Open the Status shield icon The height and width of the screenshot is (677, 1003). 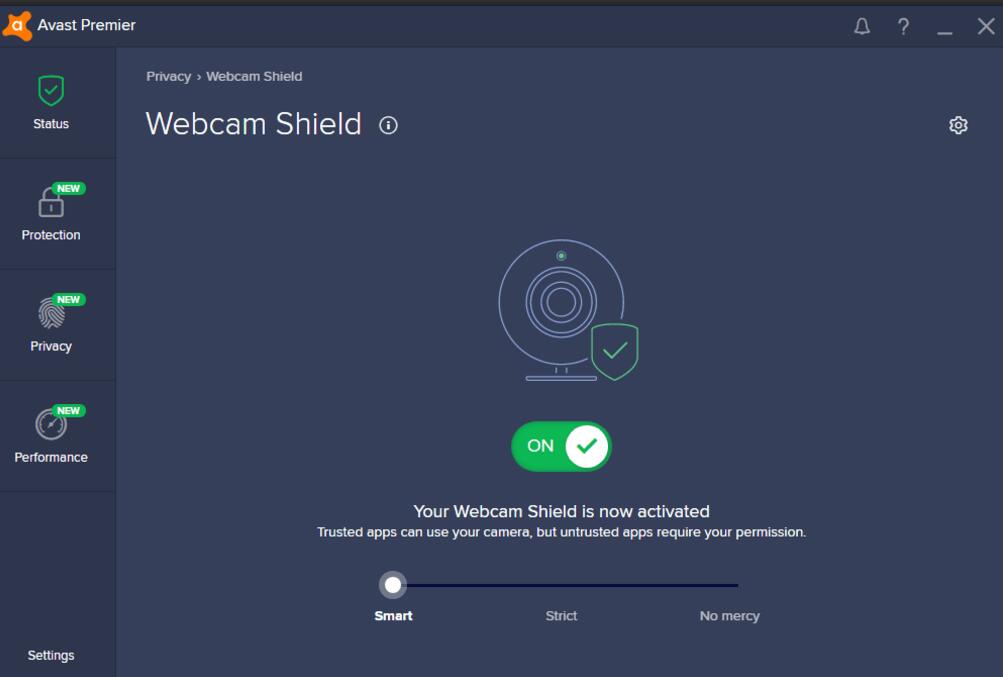[x=51, y=91]
